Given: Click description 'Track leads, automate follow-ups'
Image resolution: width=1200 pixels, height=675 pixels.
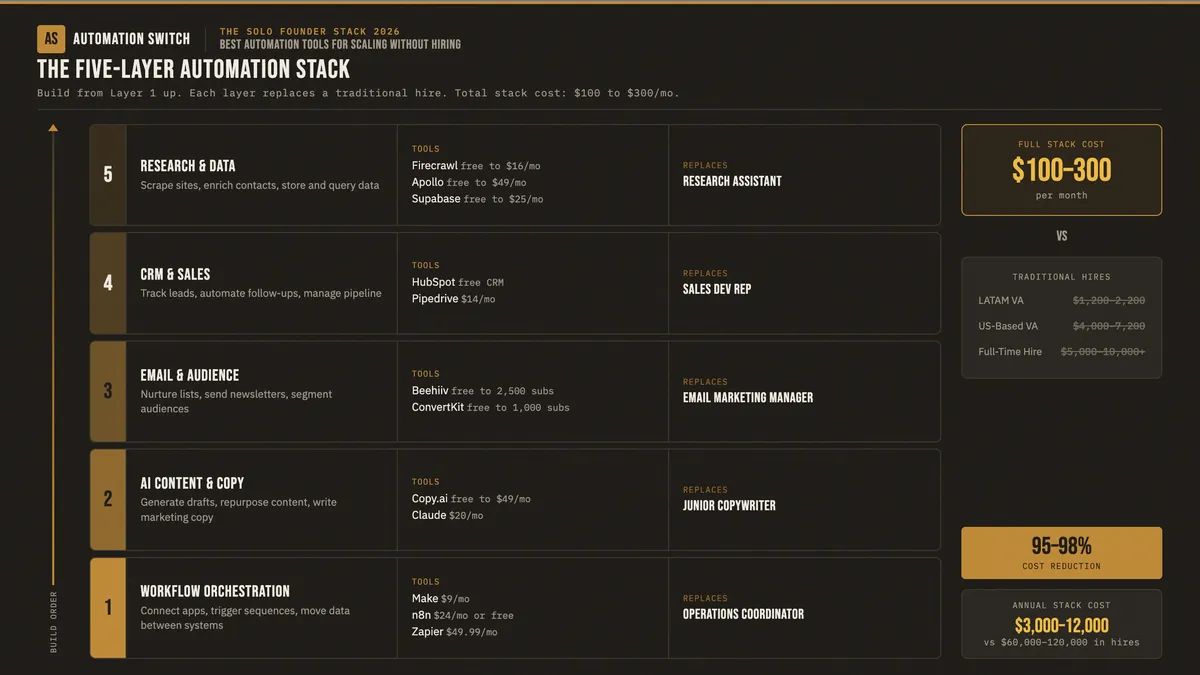Looking at the screenshot, I should [261, 293].
